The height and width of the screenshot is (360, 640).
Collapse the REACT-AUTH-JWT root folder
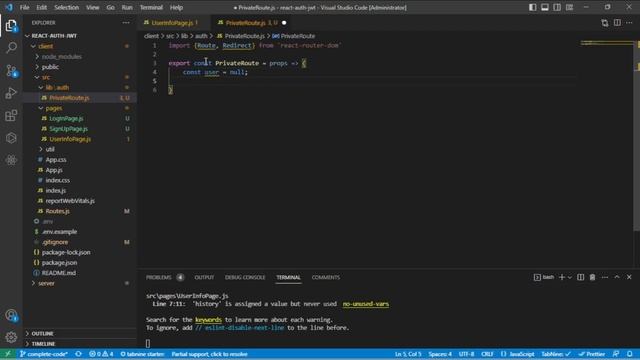(x=27, y=36)
